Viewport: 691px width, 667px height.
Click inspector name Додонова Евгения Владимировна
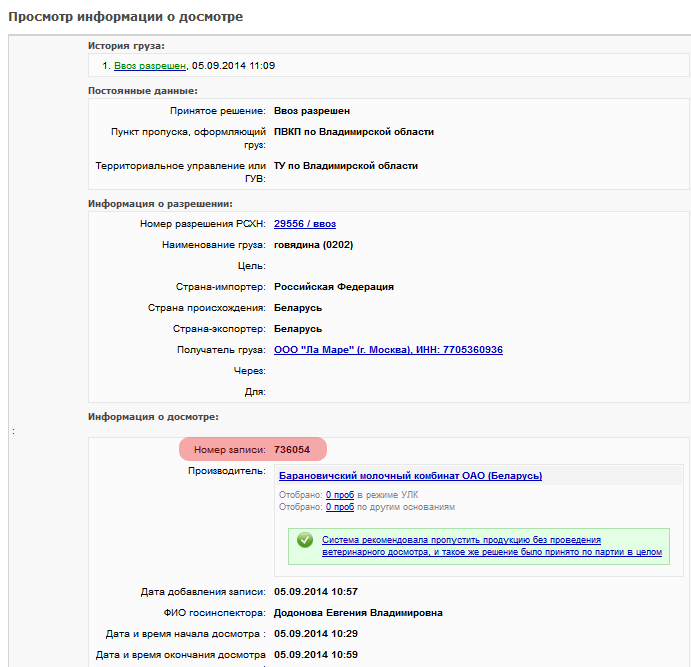pyautogui.click(x=358, y=613)
